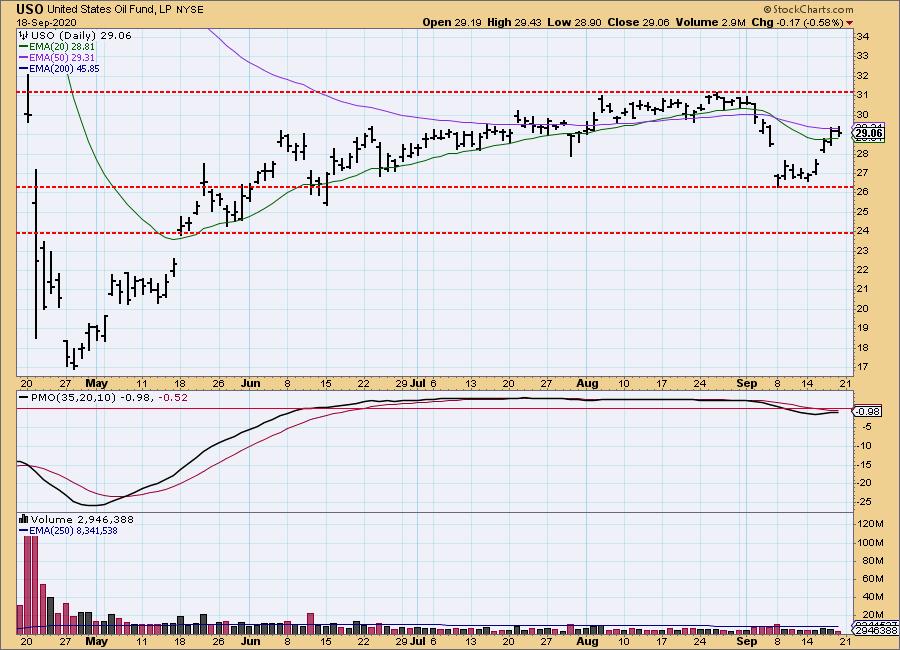Click the blue EMA(200) legend line marker
900x650 pixels.
23,68
